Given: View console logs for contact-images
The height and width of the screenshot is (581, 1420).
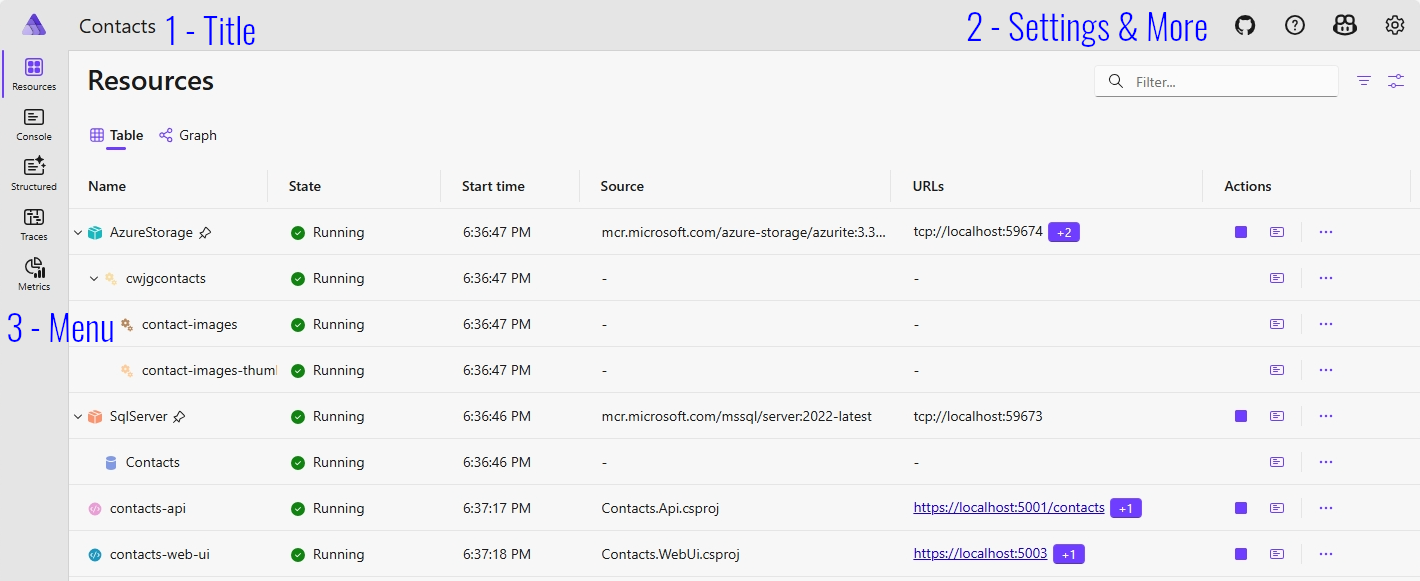Looking at the screenshot, I should click(x=1277, y=324).
